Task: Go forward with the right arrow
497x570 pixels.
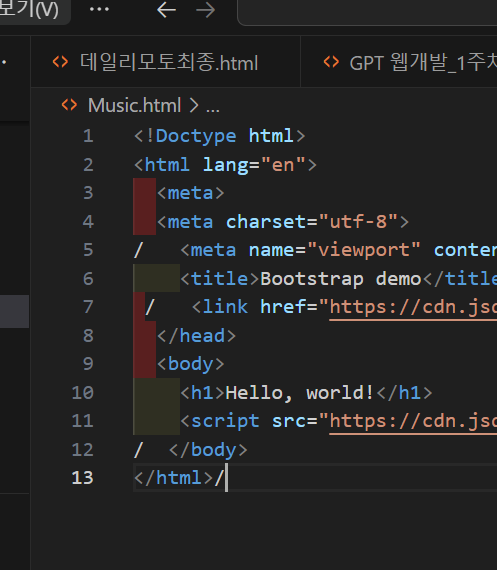Action: 205,10
